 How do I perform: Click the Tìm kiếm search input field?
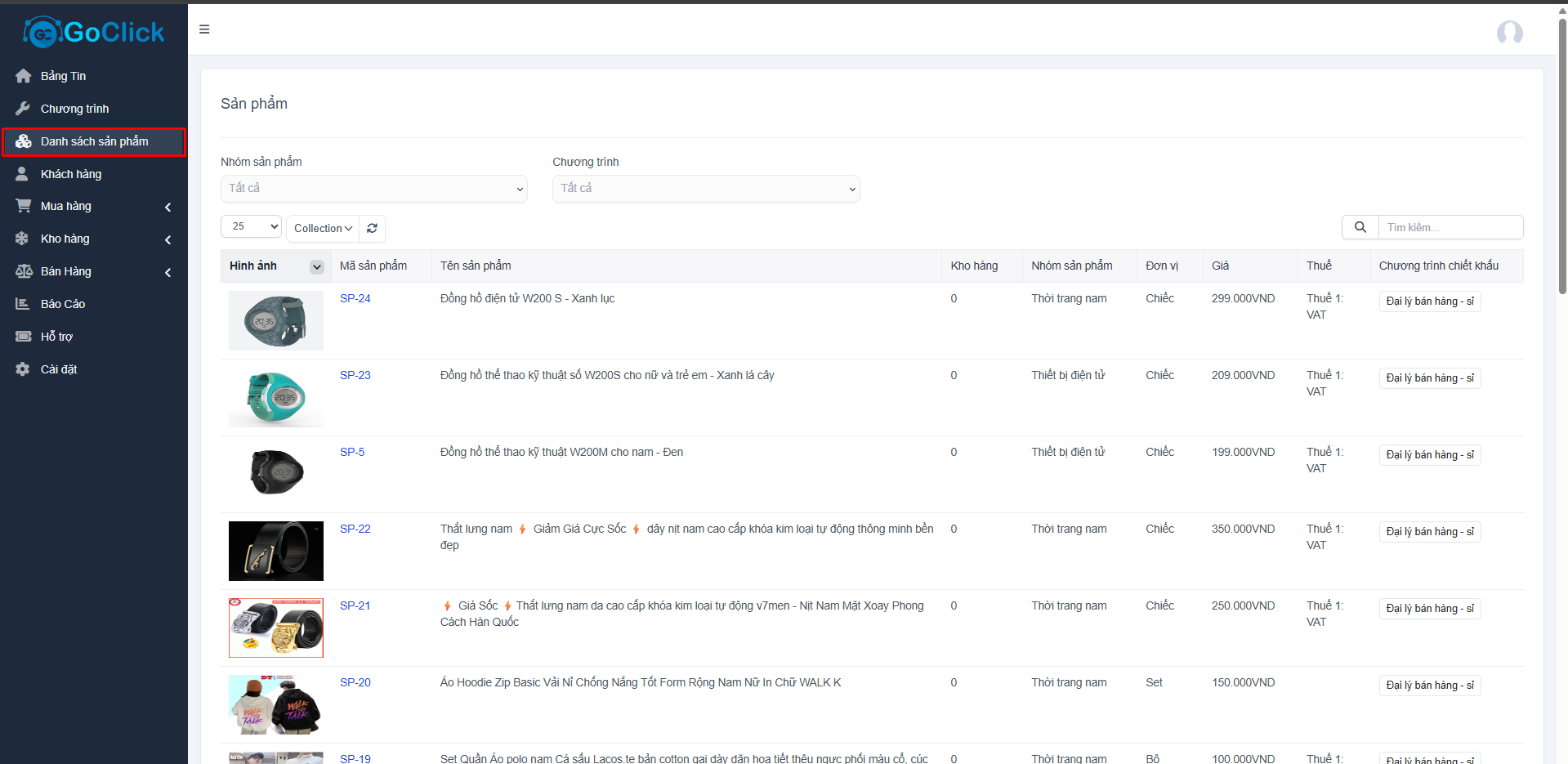pyautogui.click(x=1450, y=227)
